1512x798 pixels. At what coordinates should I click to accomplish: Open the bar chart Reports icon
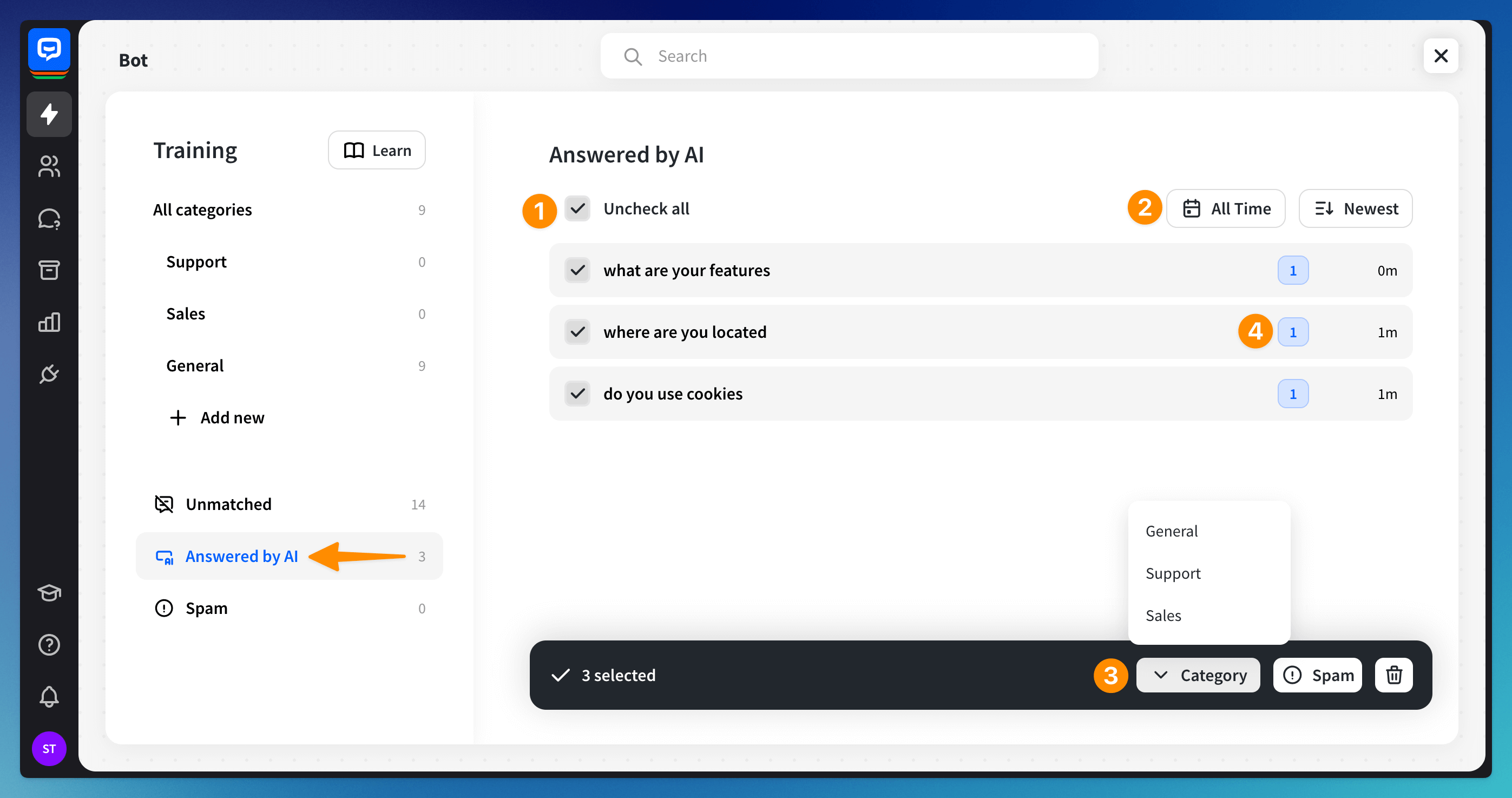coord(49,322)
